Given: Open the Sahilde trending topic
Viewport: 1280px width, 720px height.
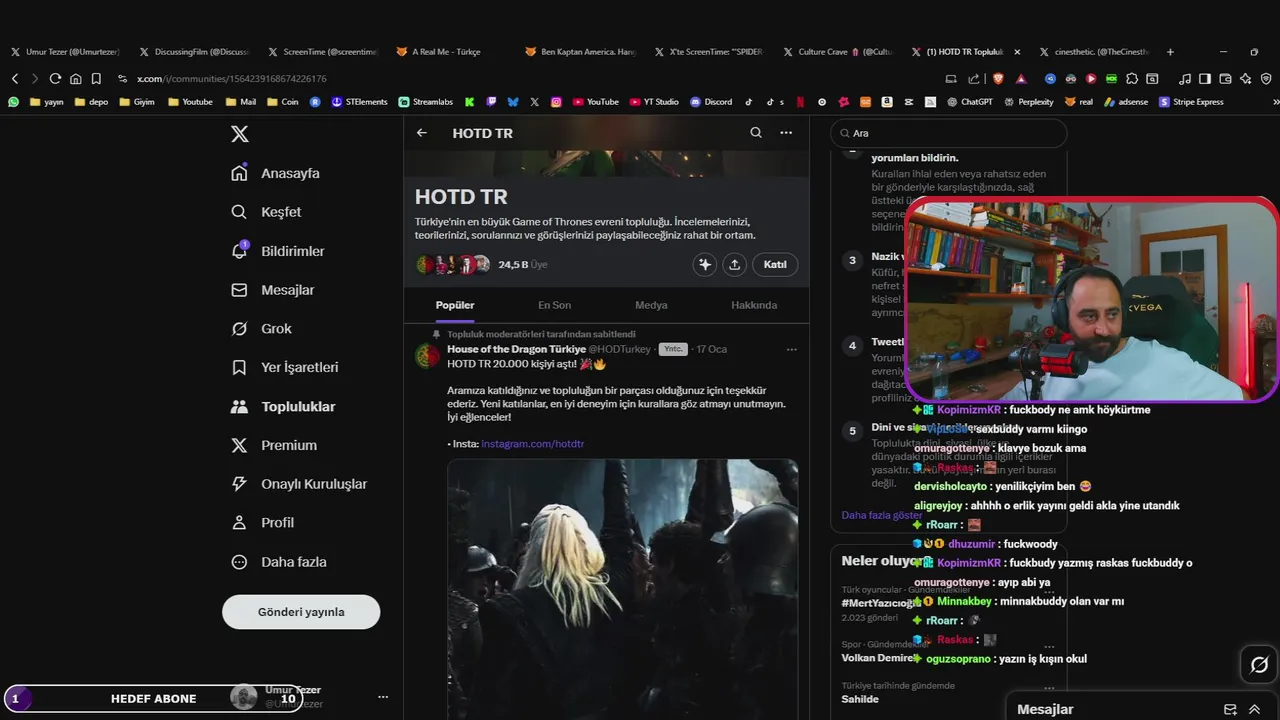Looking at the screenshot, I should (x=860, y=699).
